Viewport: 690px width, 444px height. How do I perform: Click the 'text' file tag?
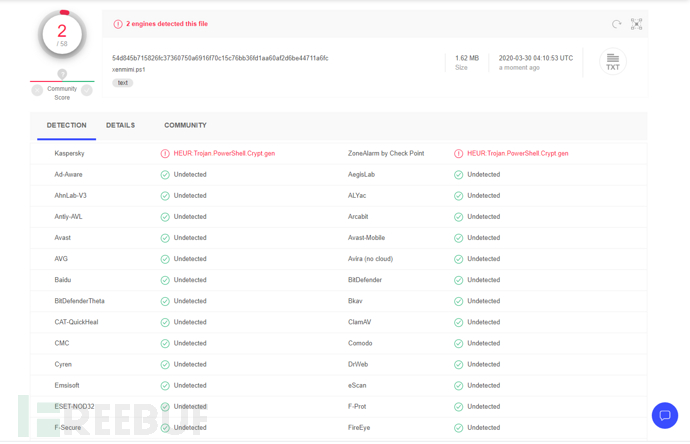[123, 83]
